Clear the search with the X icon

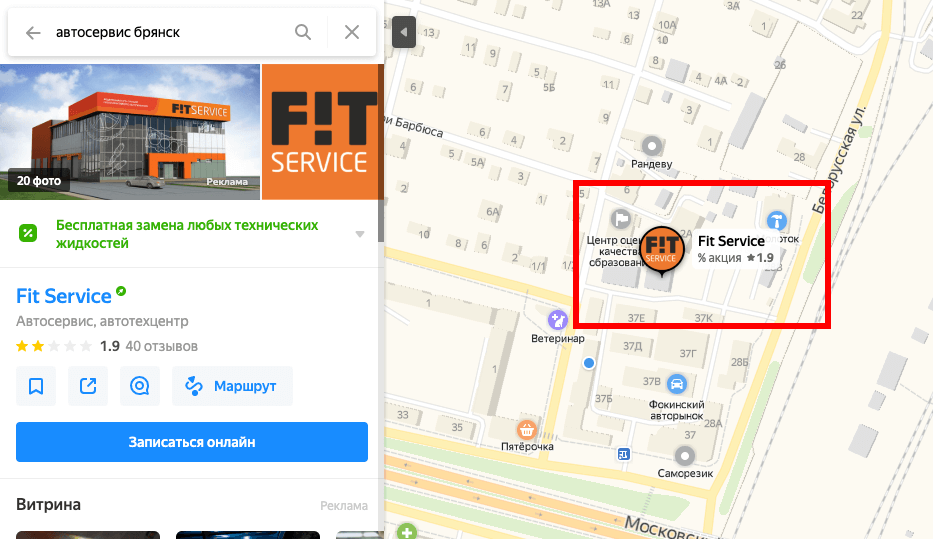352,32
